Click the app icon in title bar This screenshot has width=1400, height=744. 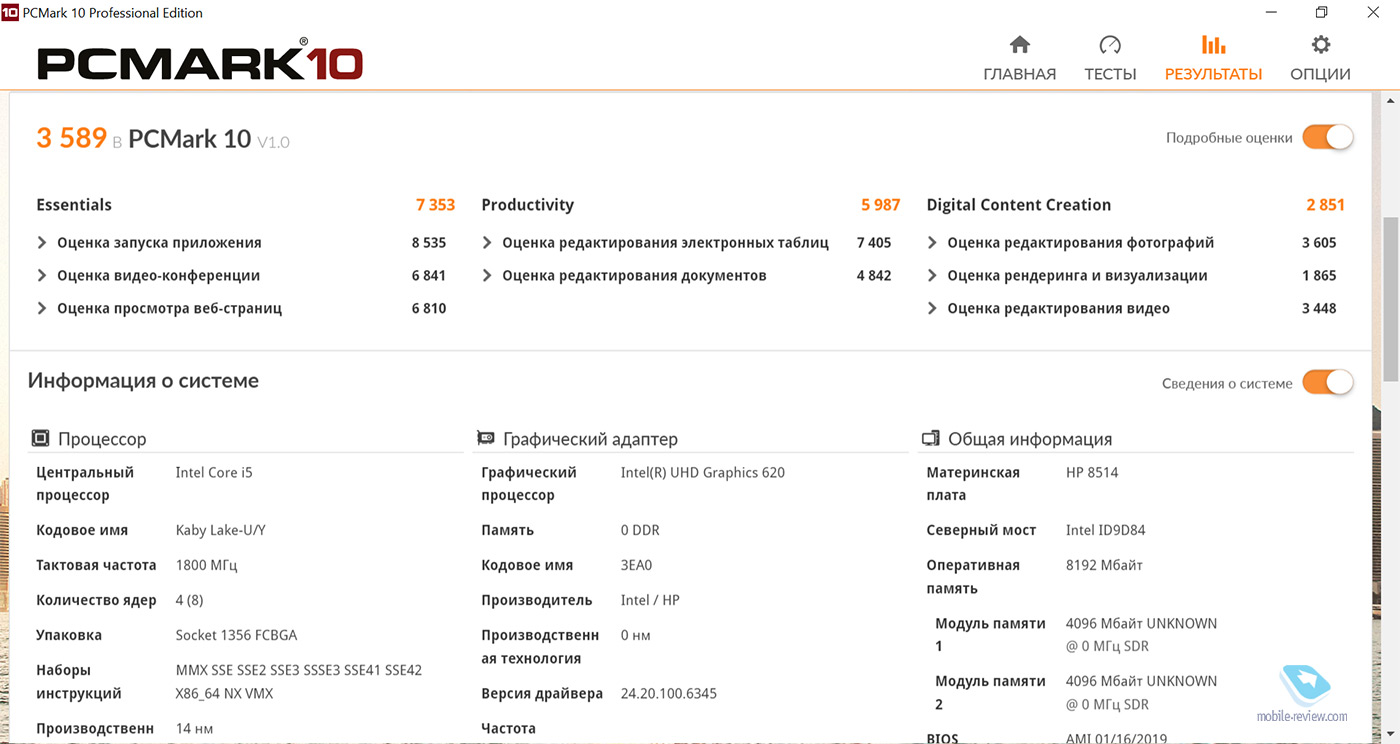[x=10, y=12]
